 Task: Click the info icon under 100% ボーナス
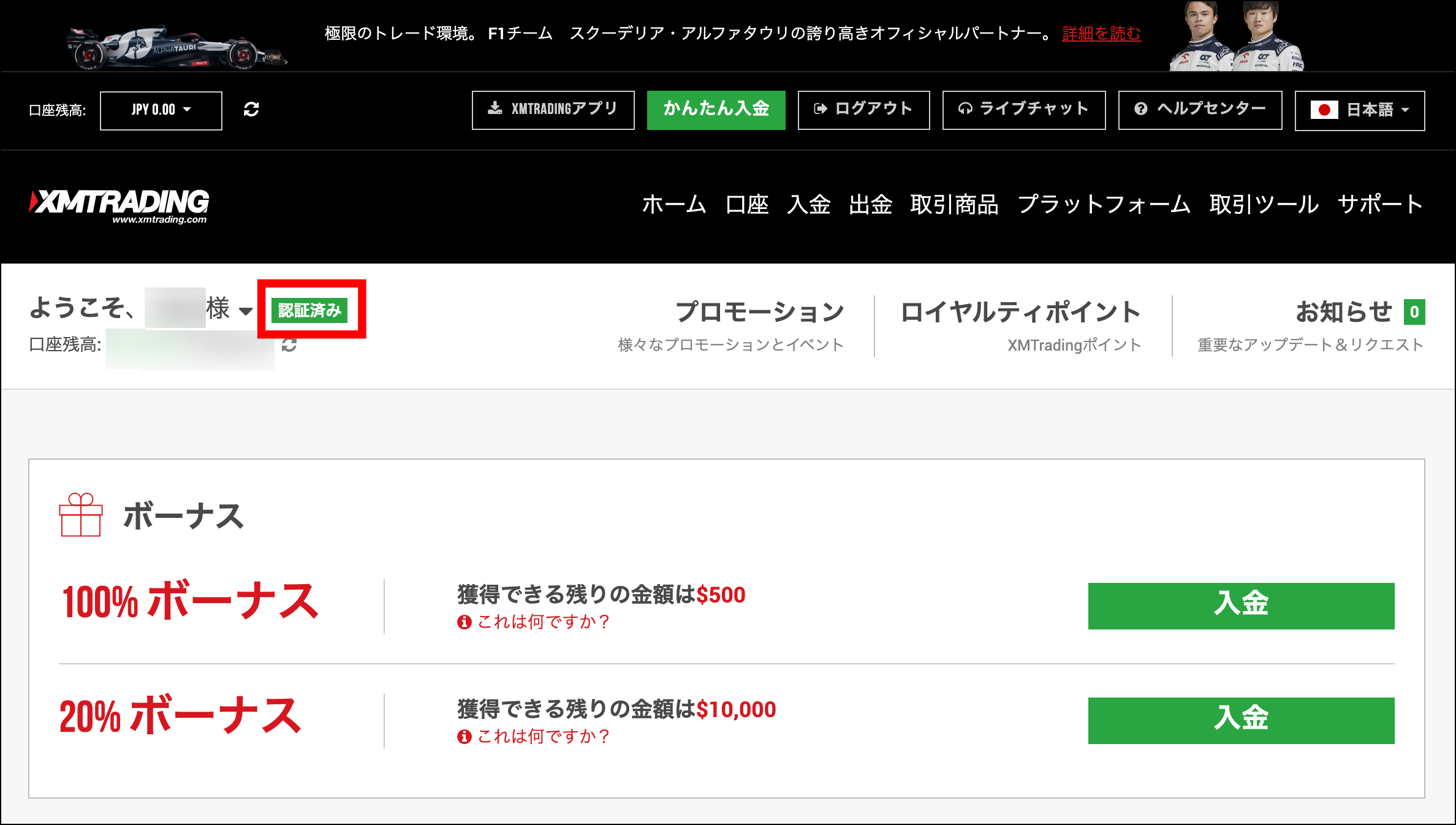[464, 622]
